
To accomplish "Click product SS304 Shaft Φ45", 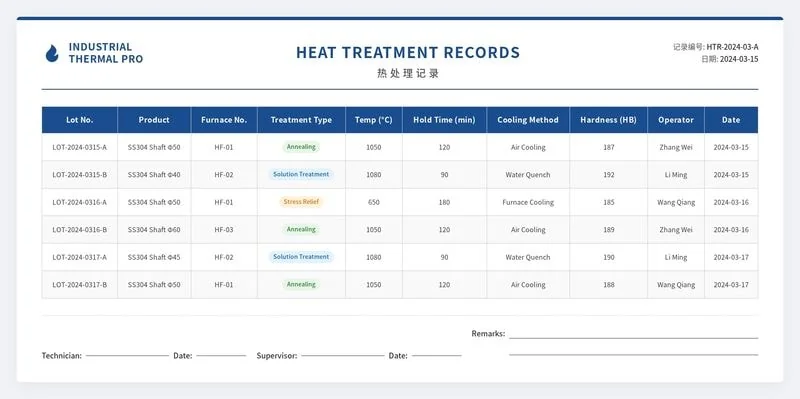I will (154, 257).
